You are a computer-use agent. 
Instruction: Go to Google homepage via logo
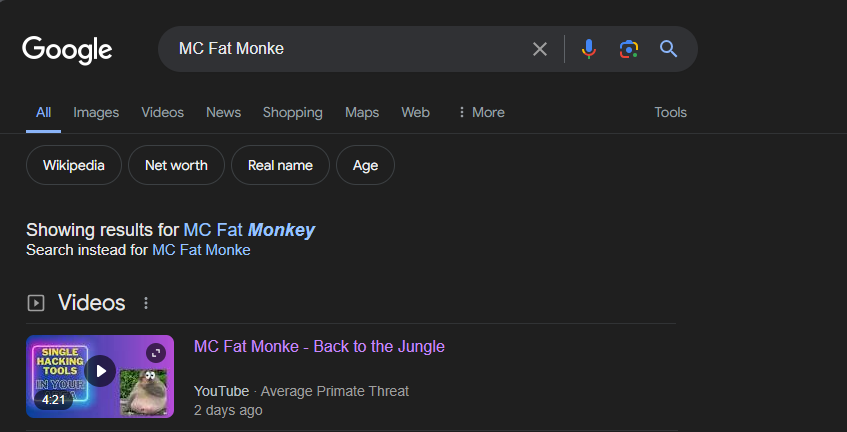point(67,50)
